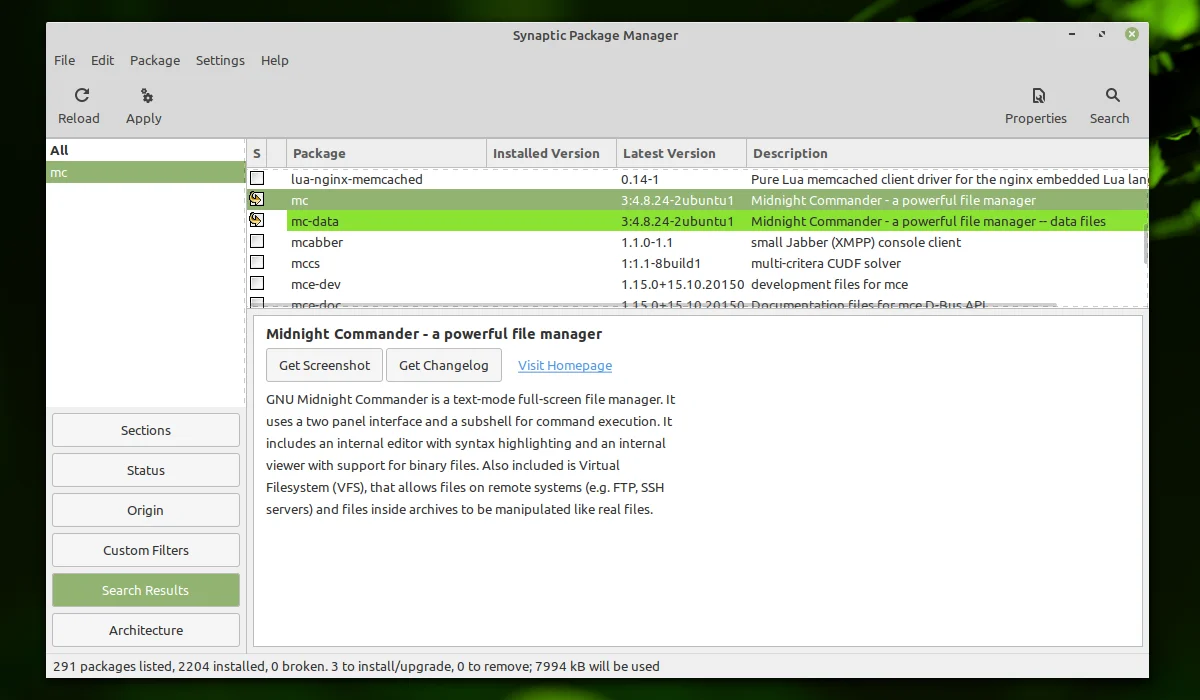Click the Apply gears icon
Image resolution: width=1200 pixels, height=700 pixels.
point(147,96)
